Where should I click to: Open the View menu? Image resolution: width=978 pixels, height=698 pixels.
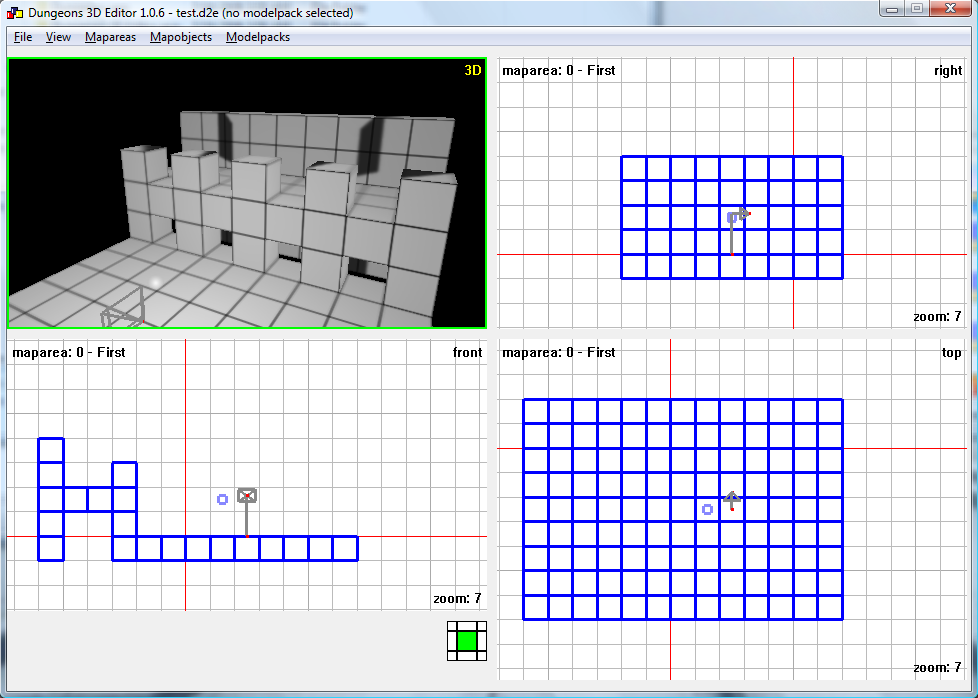[x=58, y=37]
